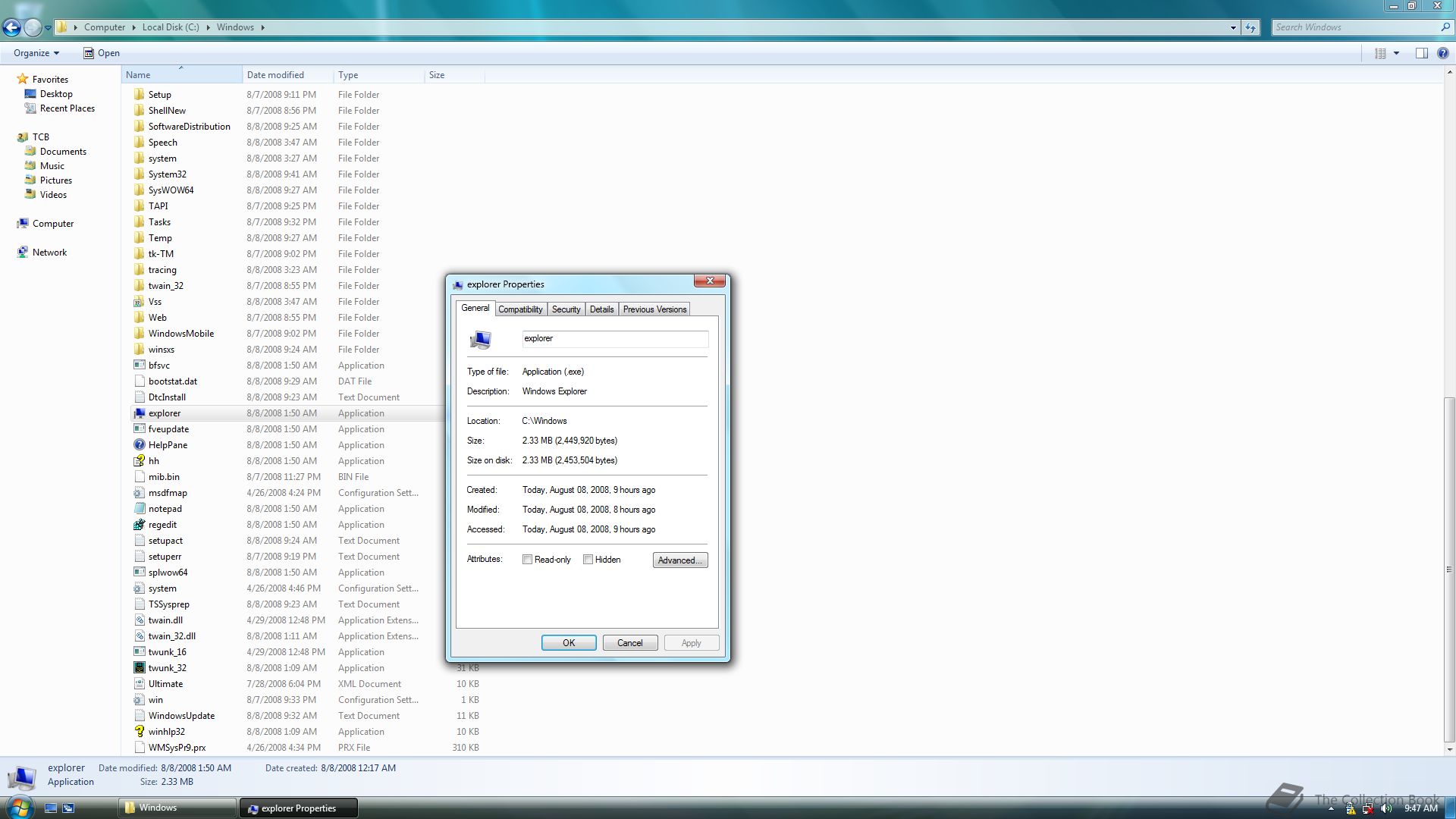Viewport: 1456px width, 819px height.
Task: Select the WMSysPr9.prx file
Action: point(307,748)
